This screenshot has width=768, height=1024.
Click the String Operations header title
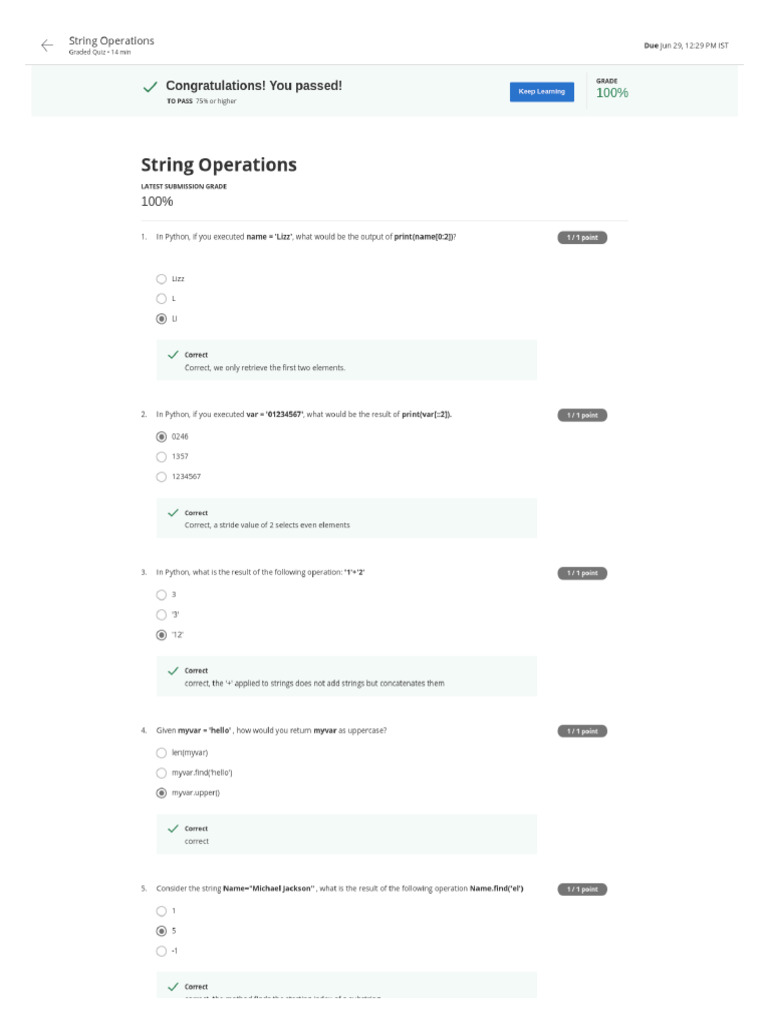pyautogui.click(x=111, y=41)
